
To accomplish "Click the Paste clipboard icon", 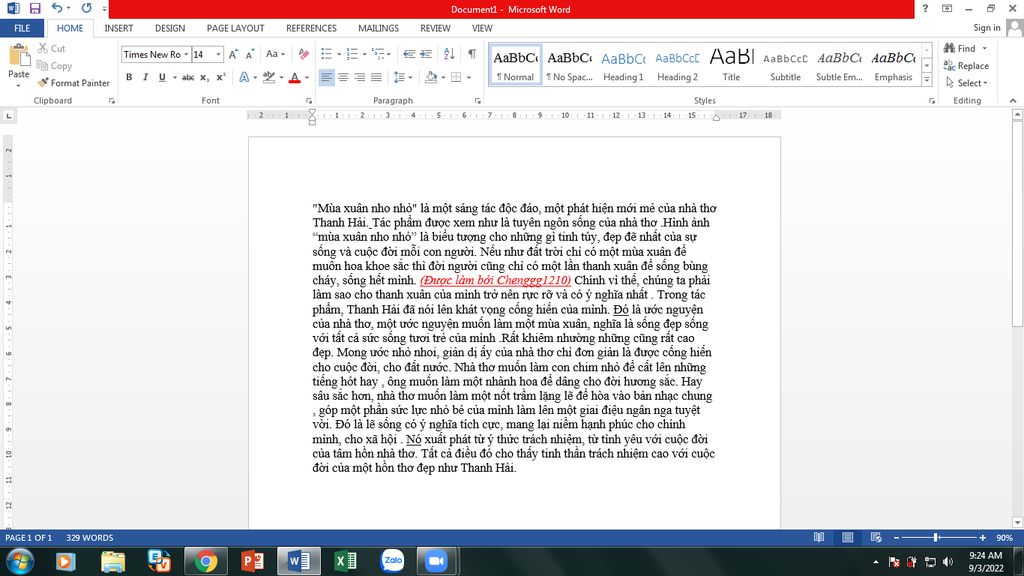I will [18, 57].
